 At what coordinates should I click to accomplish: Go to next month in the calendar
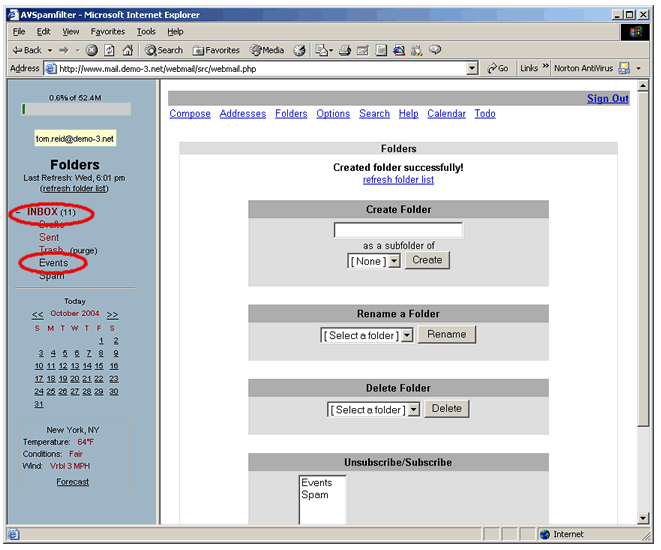pyautogui.click(x=112, y=314)
